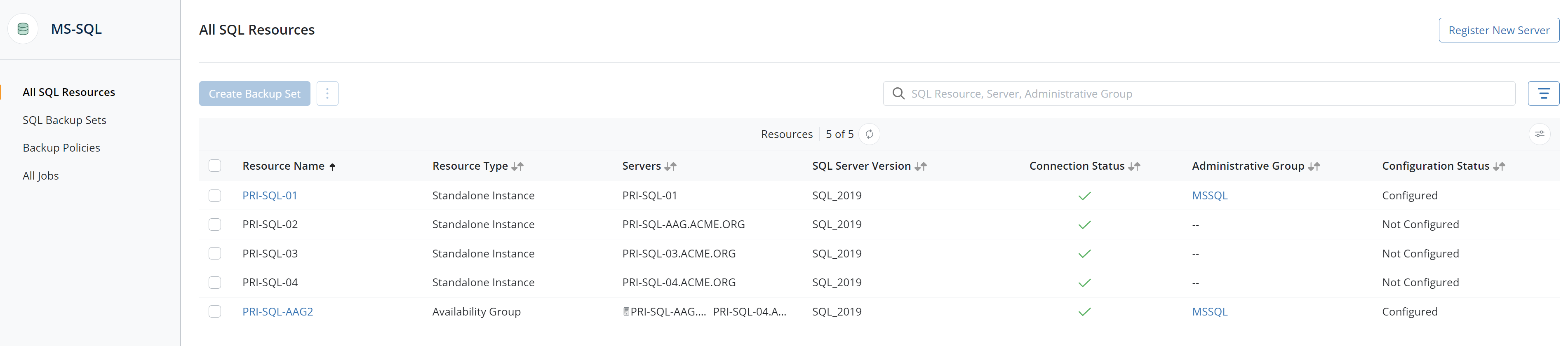The image size is (1568, 346).
Task: Sort Servers column
Action: 670,166
